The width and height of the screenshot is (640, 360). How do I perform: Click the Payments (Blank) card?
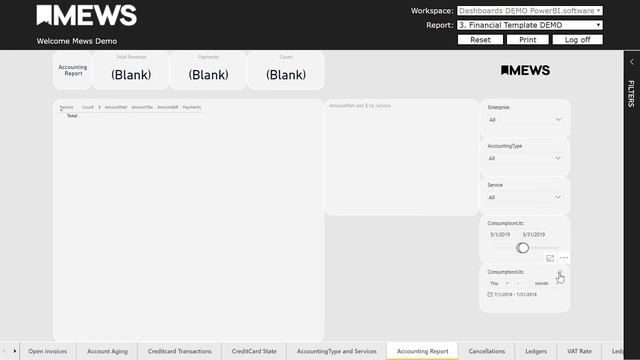click(209, 70)
